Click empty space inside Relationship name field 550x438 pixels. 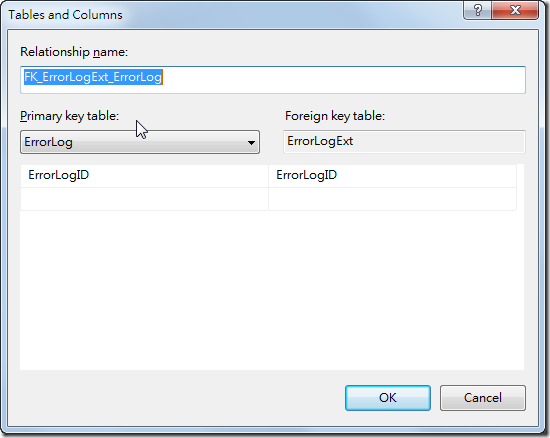(x=344, y=80)
